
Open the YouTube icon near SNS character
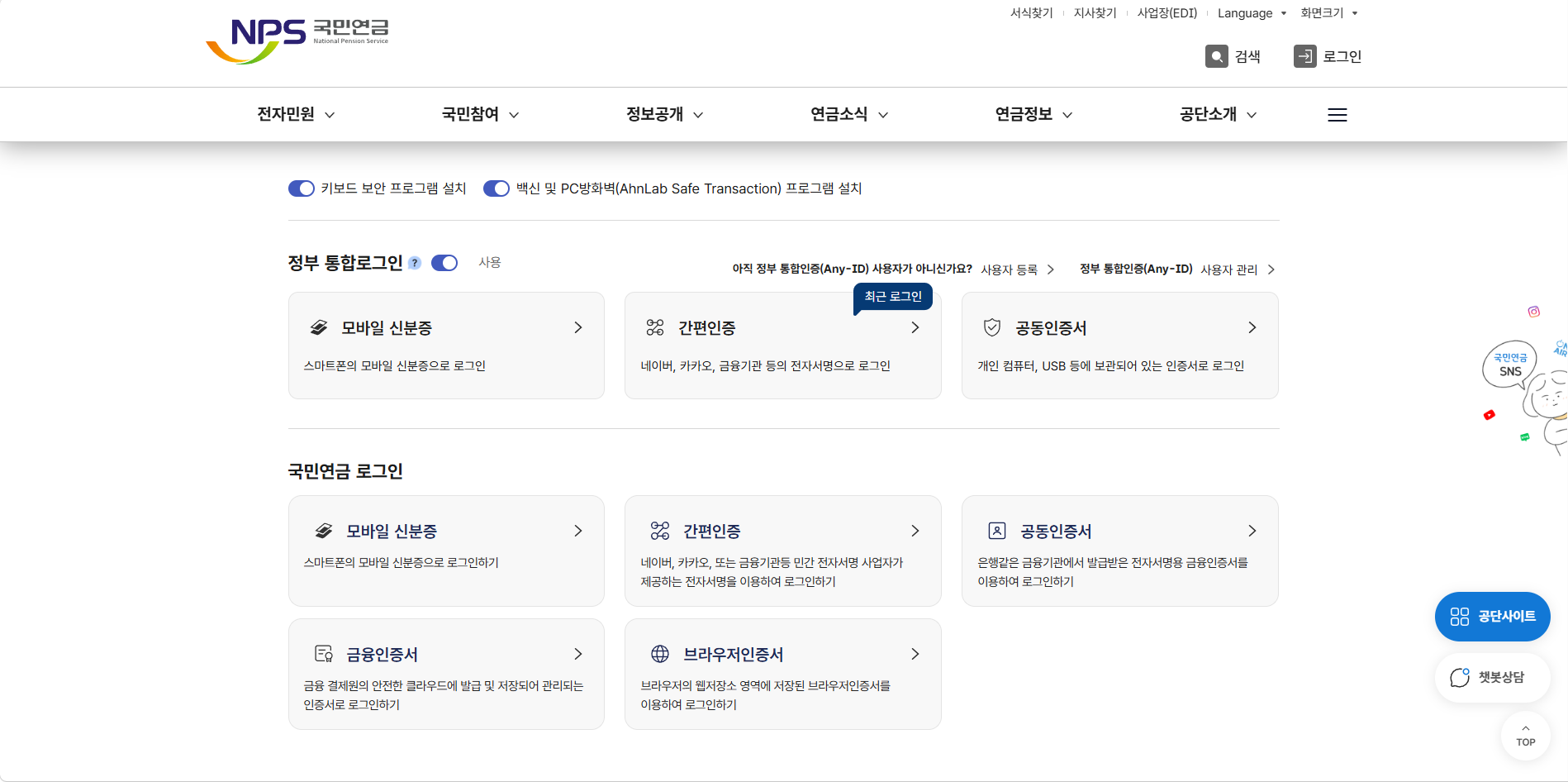1489,415
